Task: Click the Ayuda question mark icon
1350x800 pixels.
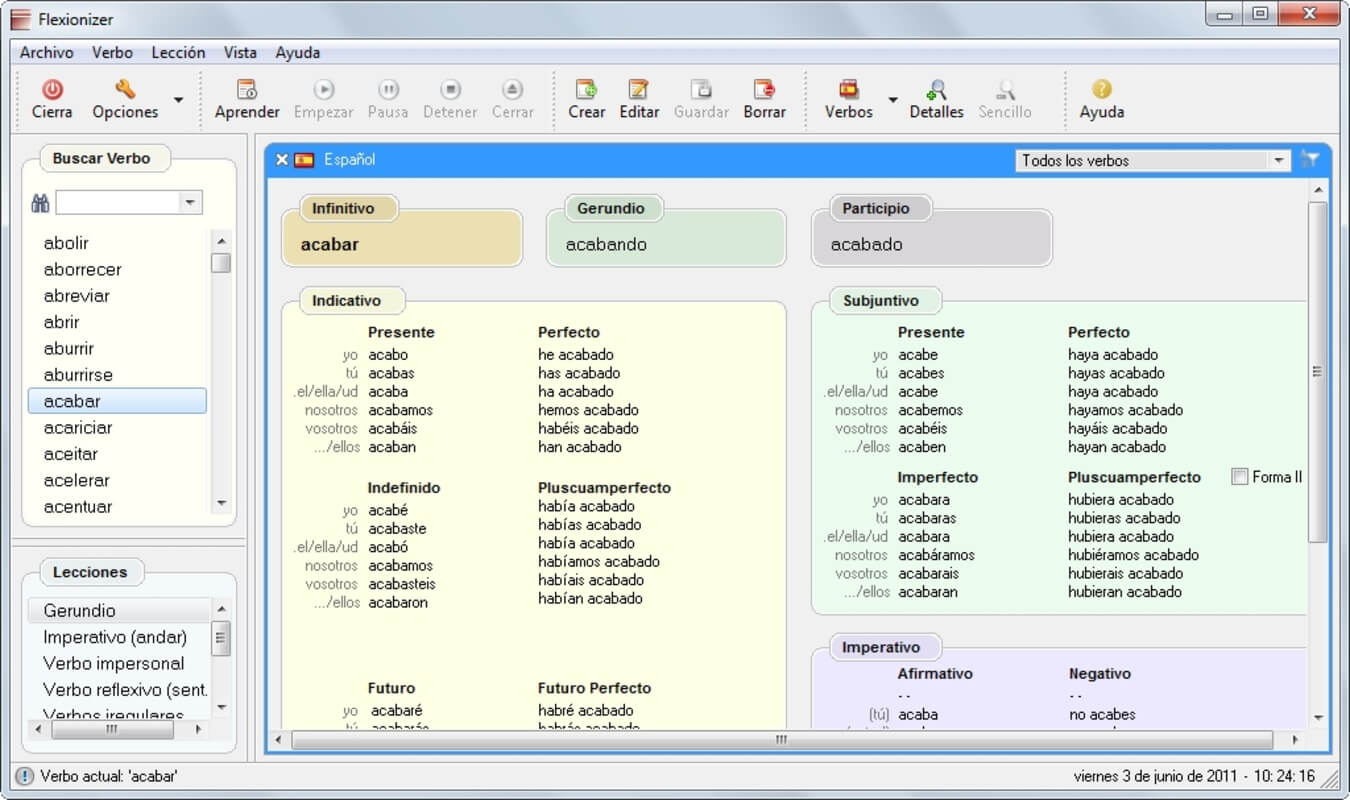Action: 1101,90
